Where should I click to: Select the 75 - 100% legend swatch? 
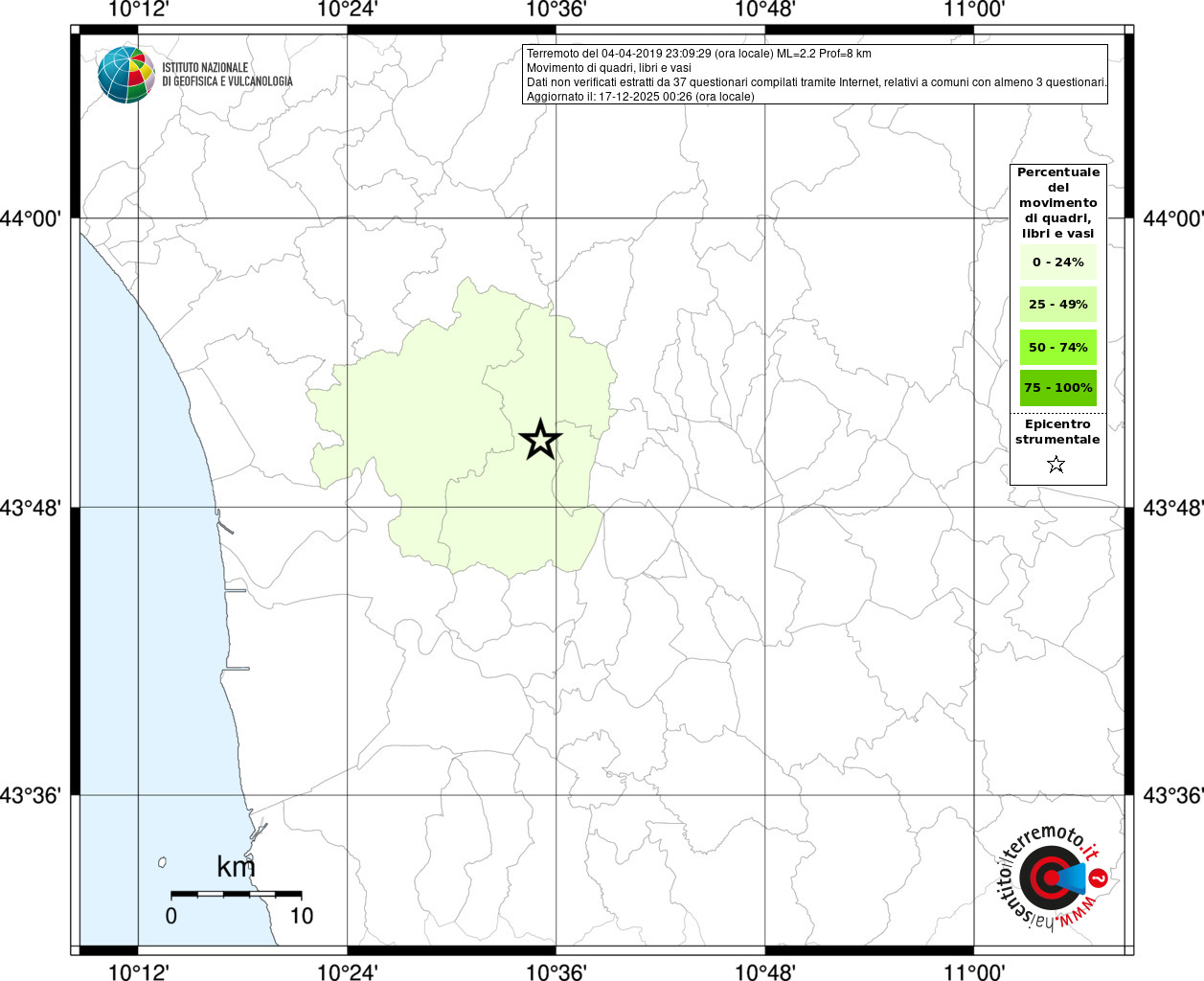[x=1058, y=387]
